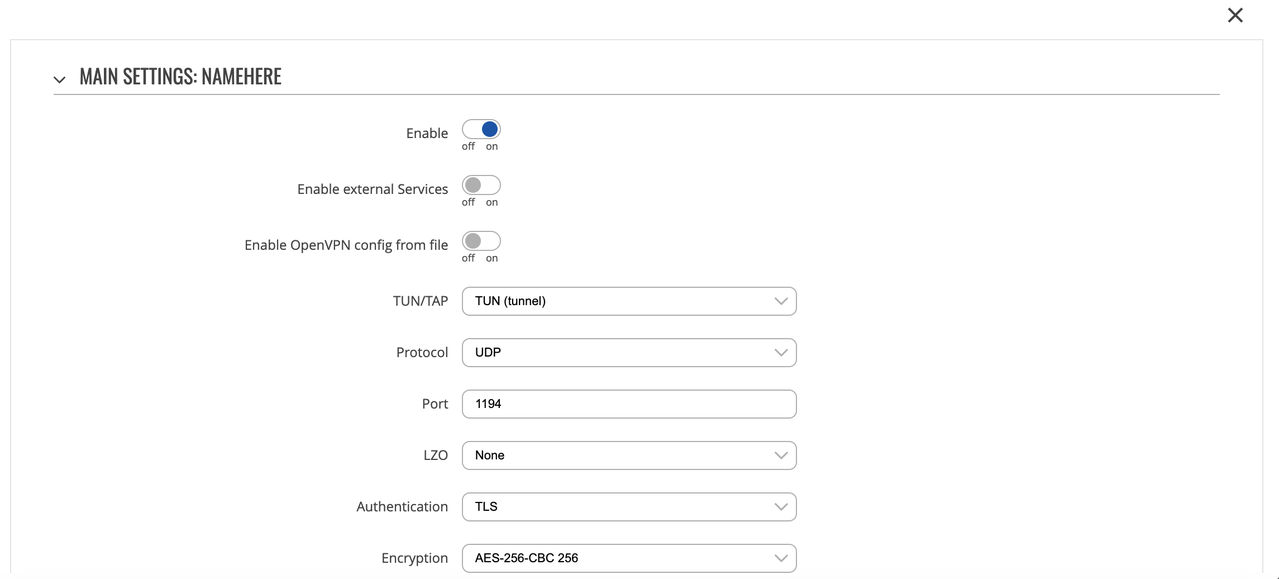Click the "Enable external Services" label
The width and height of the screenshot is (1279, 579).
point(372,189)
